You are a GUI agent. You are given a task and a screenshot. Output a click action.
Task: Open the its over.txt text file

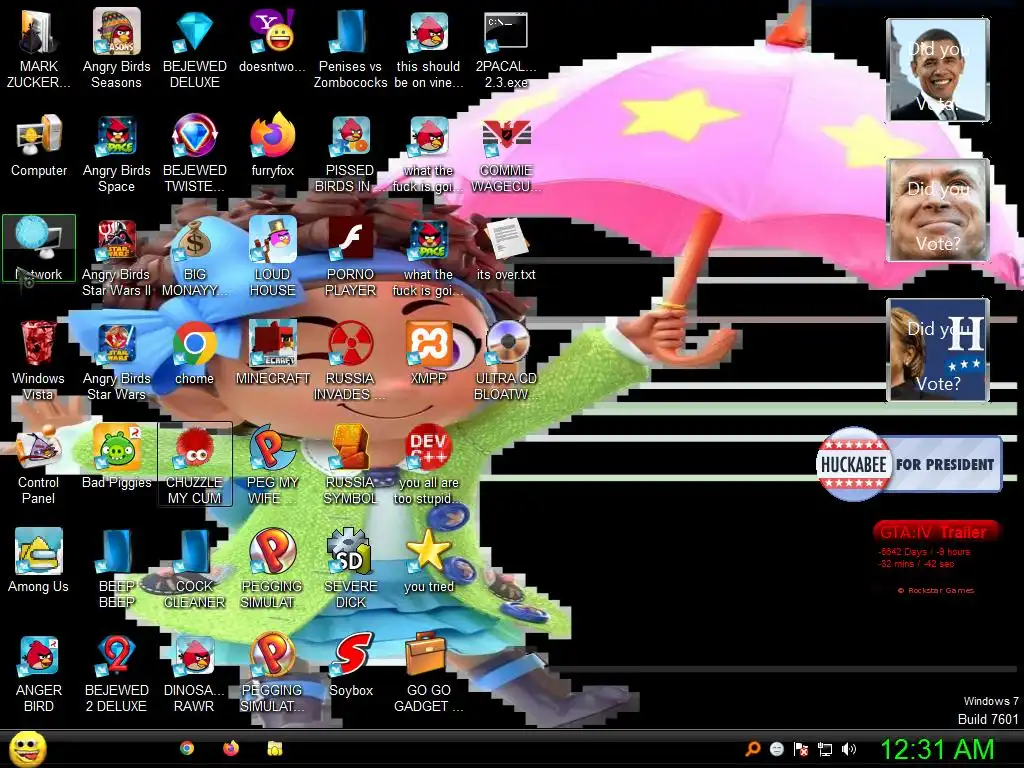point(506,249)
